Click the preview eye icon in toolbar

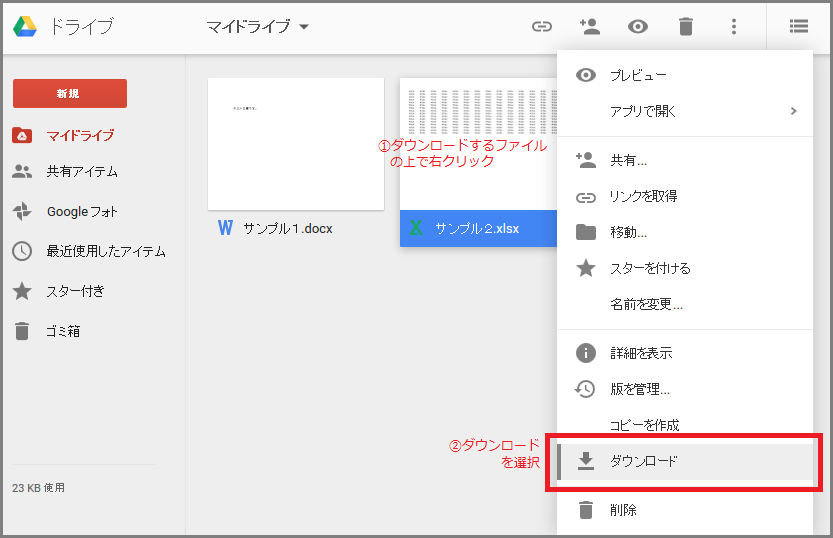pyautogui.click(x=638, y=26)
